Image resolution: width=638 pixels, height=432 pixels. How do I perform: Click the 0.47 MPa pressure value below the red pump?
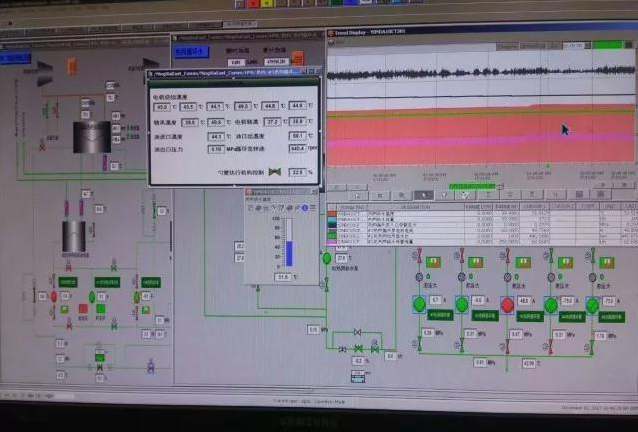tap(516, 334)
